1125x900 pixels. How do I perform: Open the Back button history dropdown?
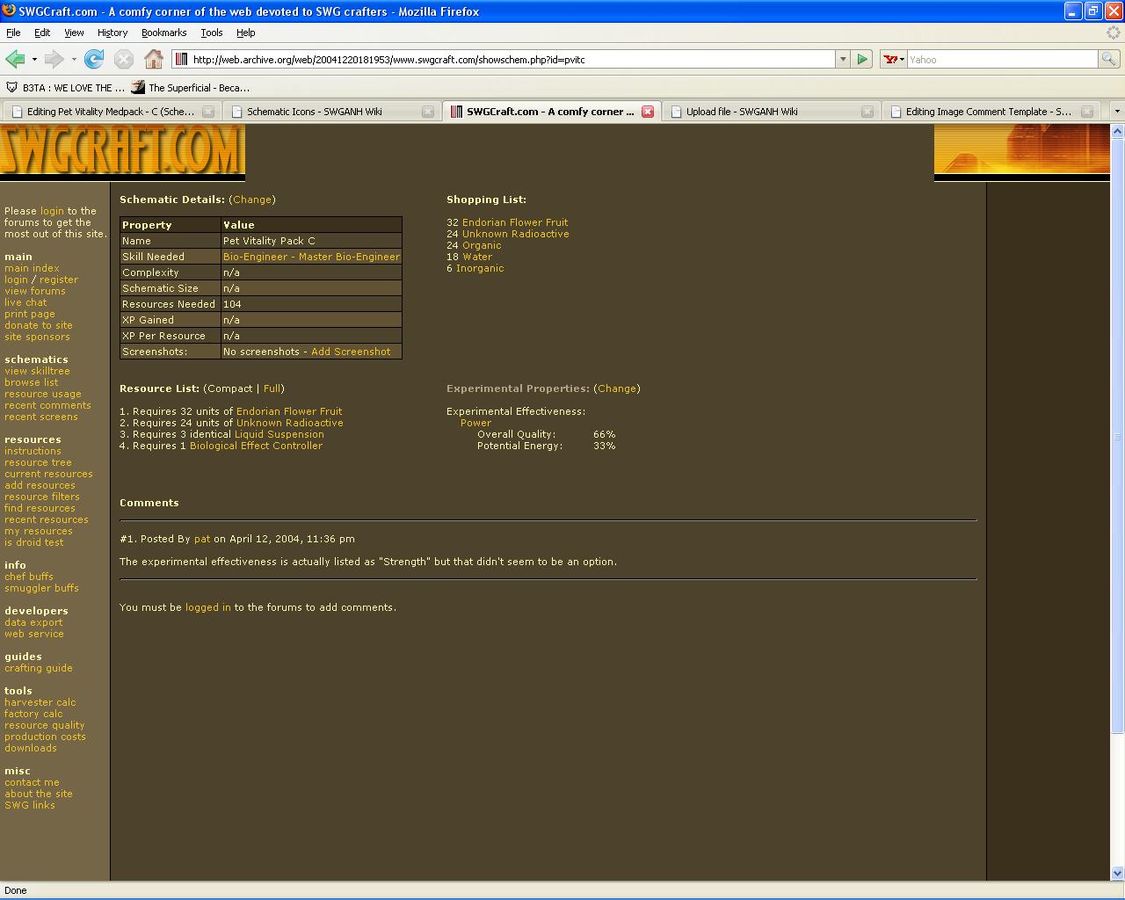34,59
